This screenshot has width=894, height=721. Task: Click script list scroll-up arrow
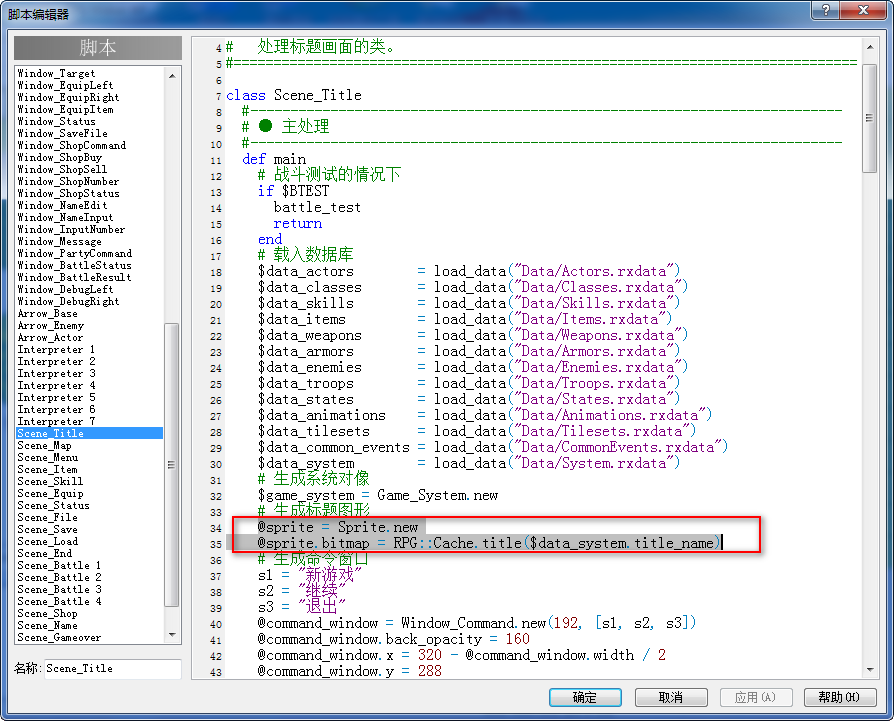(x=172, y=75)
